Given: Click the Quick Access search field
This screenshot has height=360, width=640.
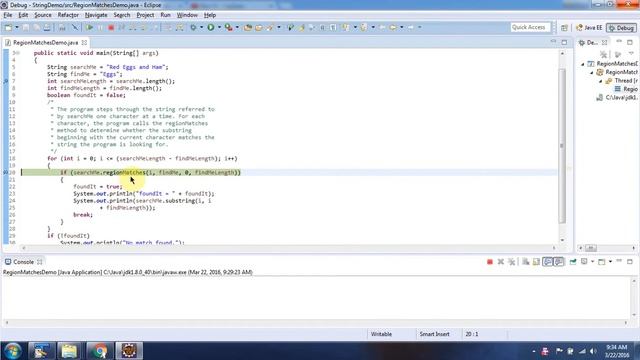Looking at the screenshot, I should (x=530, y=27).
